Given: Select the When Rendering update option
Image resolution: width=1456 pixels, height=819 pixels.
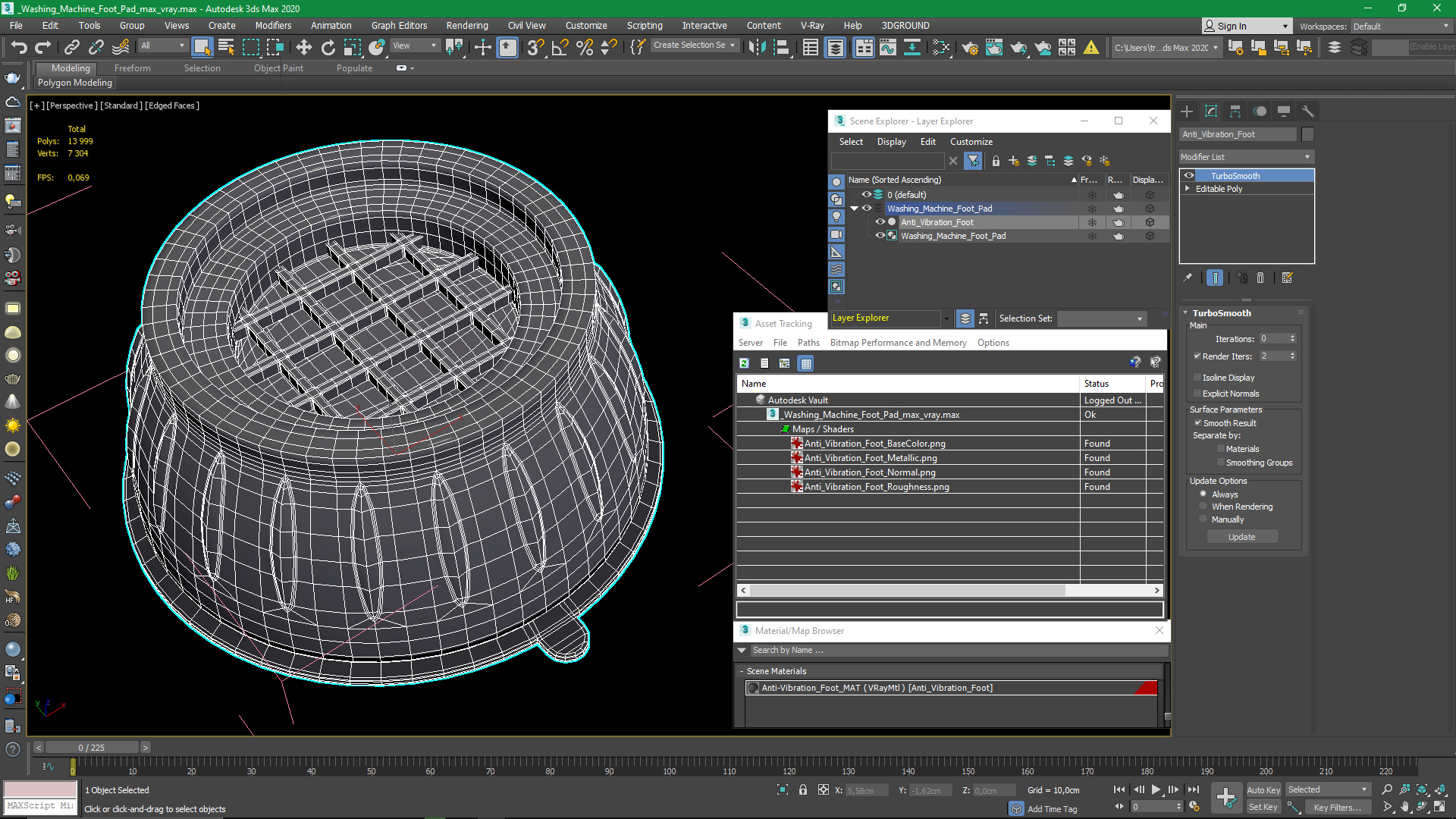Looking at the screenshot, I should 1203,507.
